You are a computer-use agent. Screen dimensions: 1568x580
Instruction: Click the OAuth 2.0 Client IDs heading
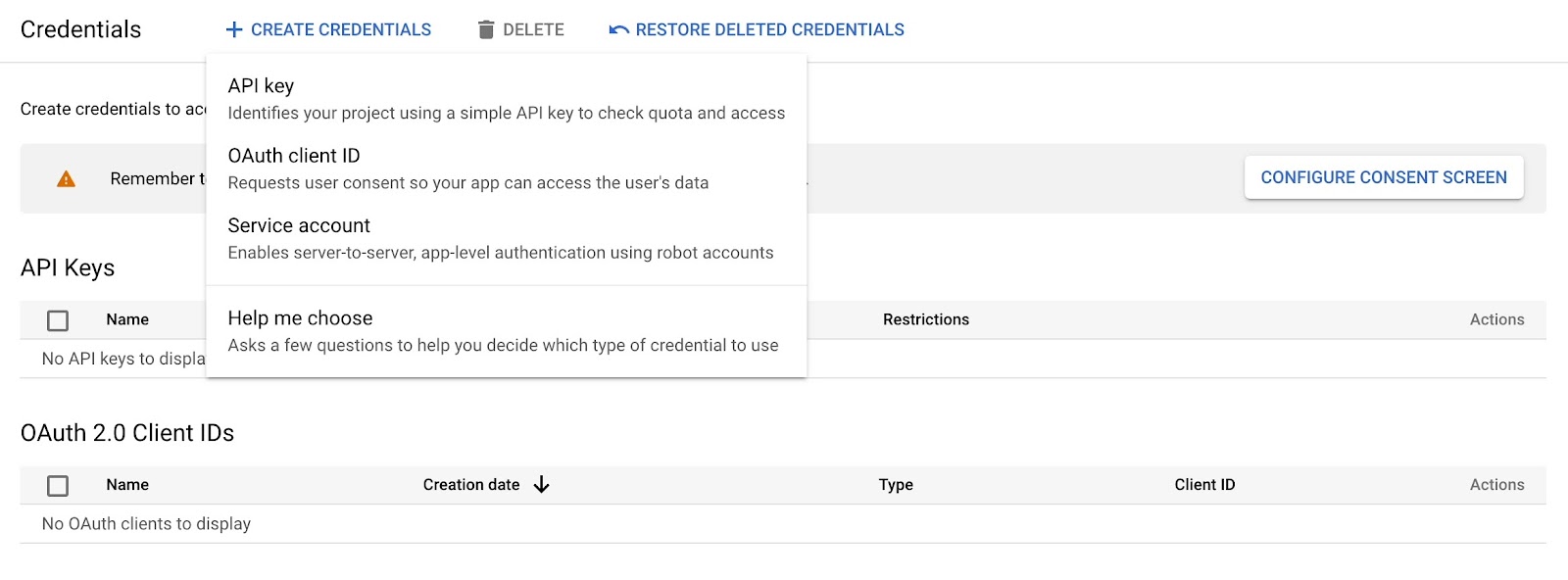tap(127, 432)
